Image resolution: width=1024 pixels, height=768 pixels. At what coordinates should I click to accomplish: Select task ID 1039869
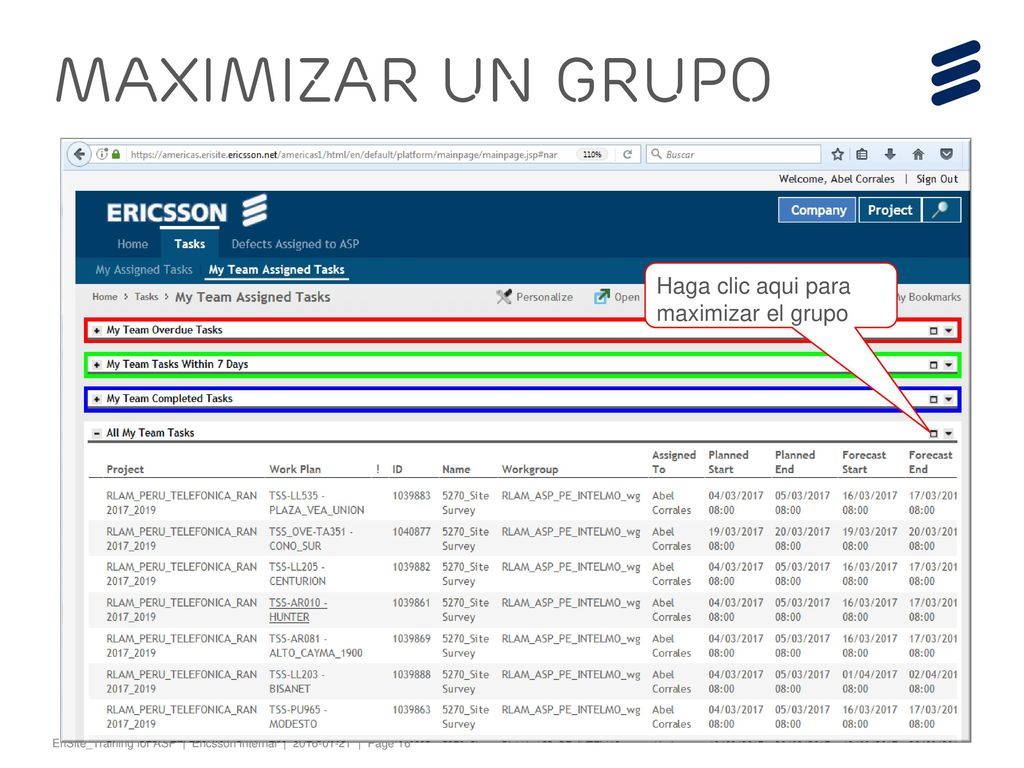coord(411,639)
